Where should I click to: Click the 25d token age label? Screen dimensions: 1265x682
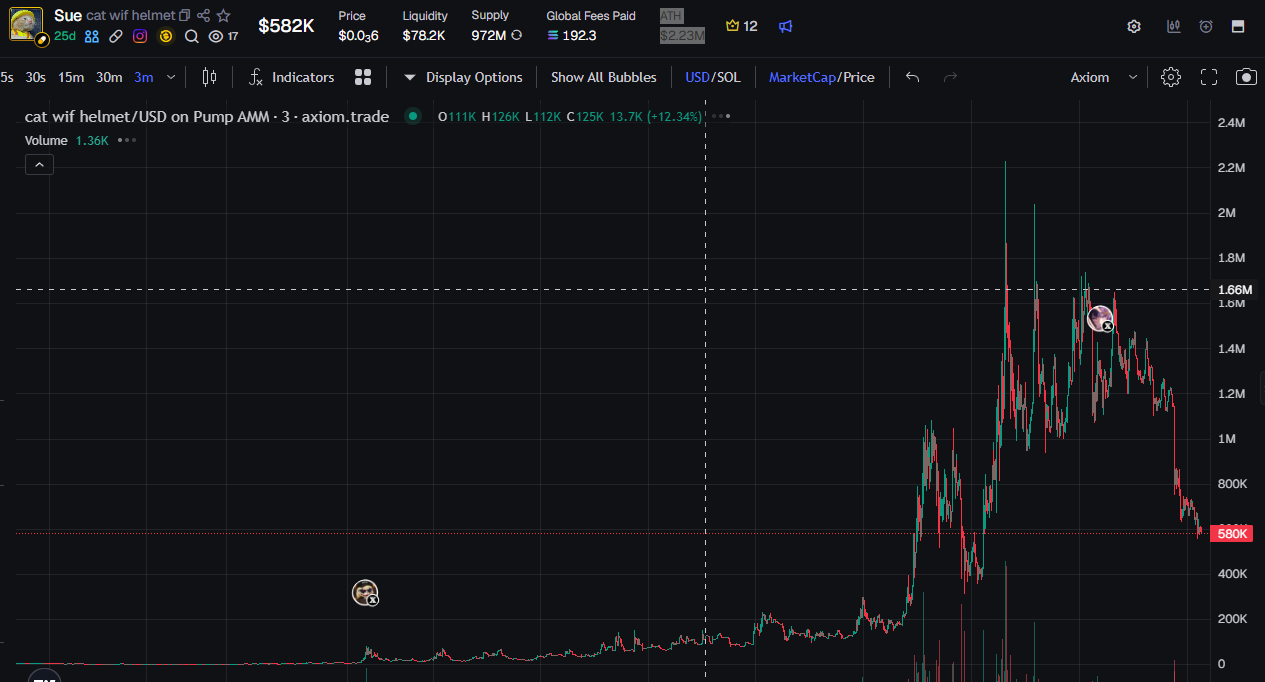65,36
